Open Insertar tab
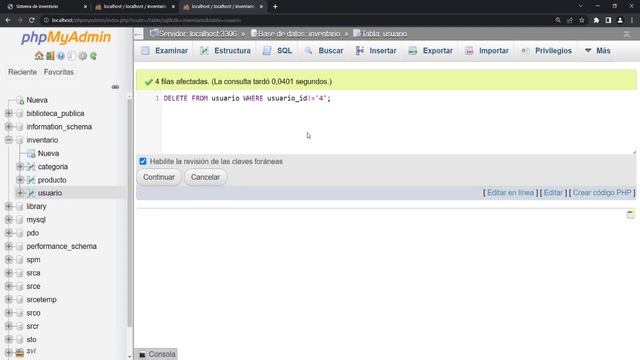The height and width of the screenshot is (360, 640). tap(376, 51)
